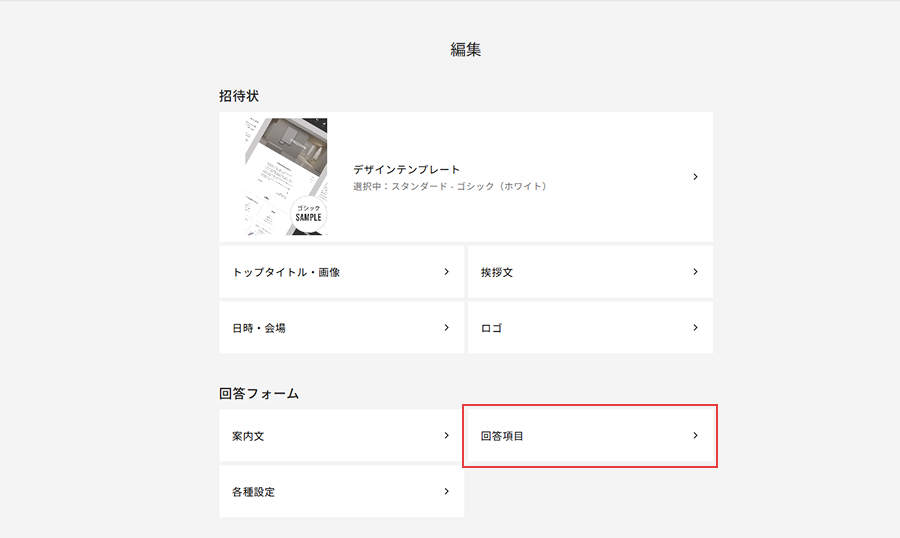Select the 回答項目 label

[502, 437]
